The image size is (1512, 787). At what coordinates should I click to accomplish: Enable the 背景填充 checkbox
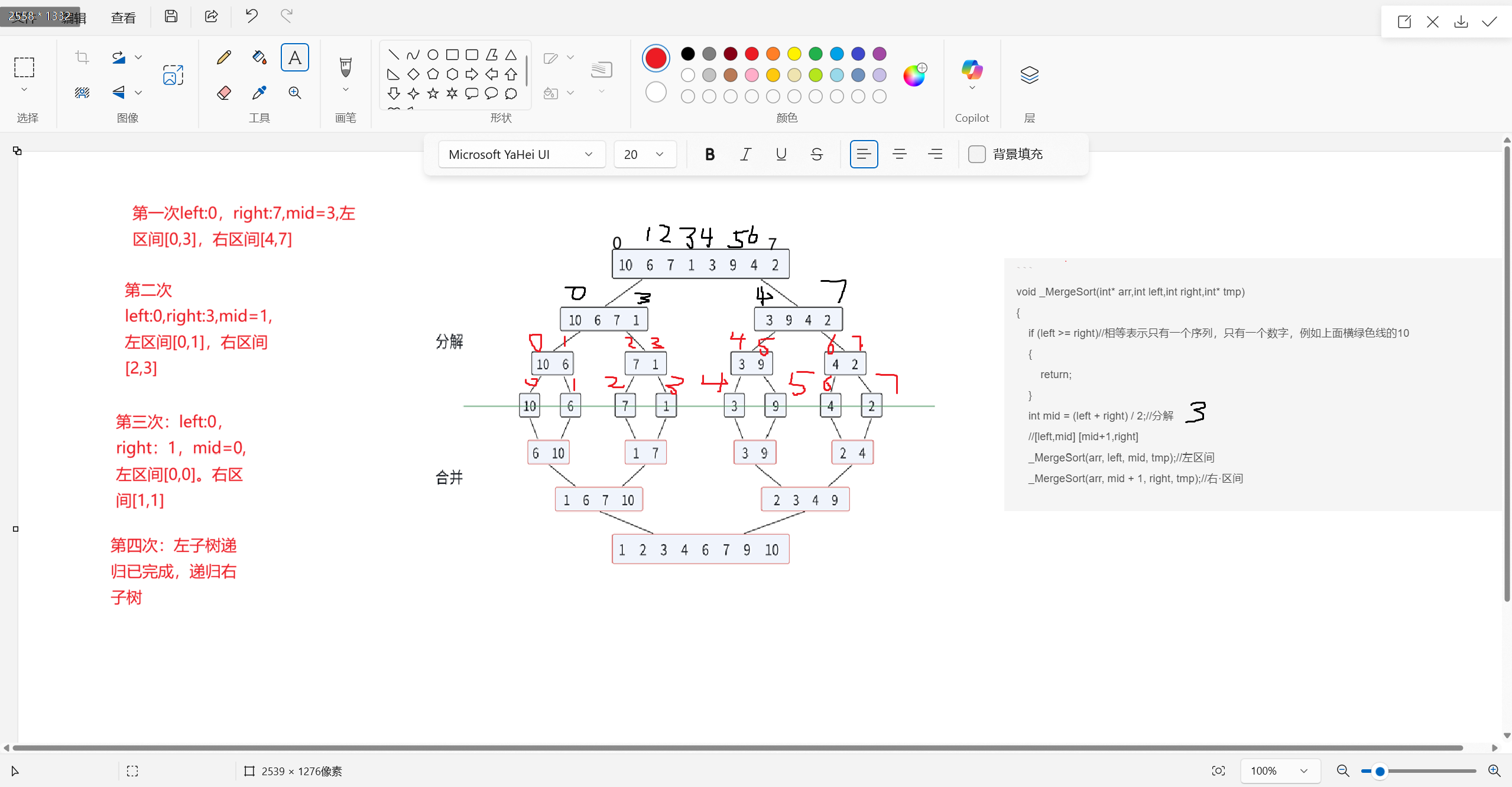point(977,154)
